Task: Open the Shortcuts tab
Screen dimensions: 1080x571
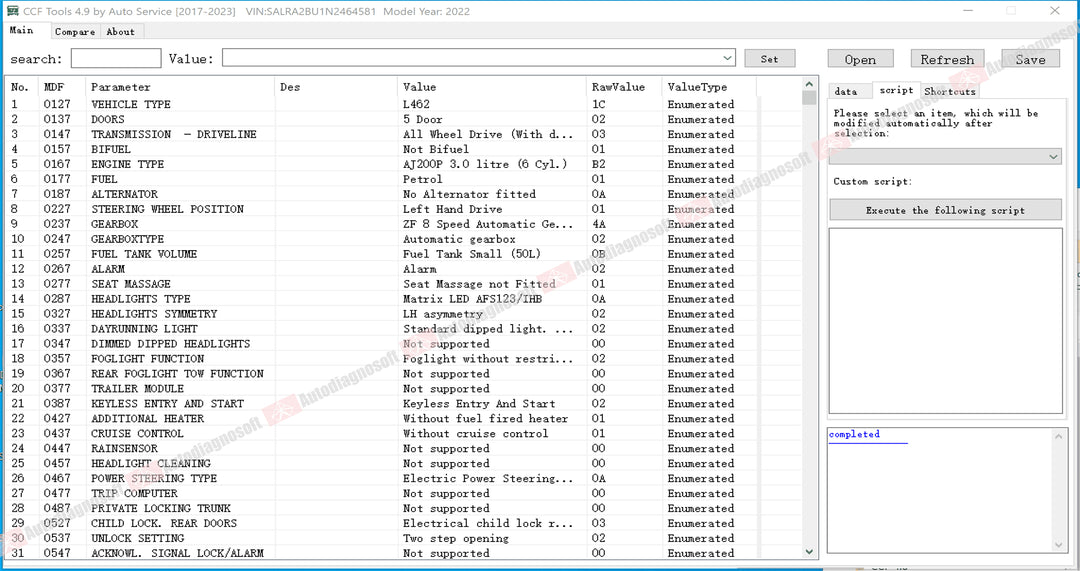Action: (950, 91)
